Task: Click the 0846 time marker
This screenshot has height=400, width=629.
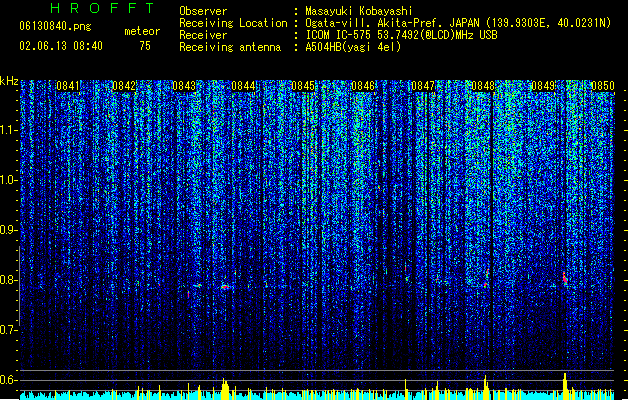Action: click(x=363, y=86)
